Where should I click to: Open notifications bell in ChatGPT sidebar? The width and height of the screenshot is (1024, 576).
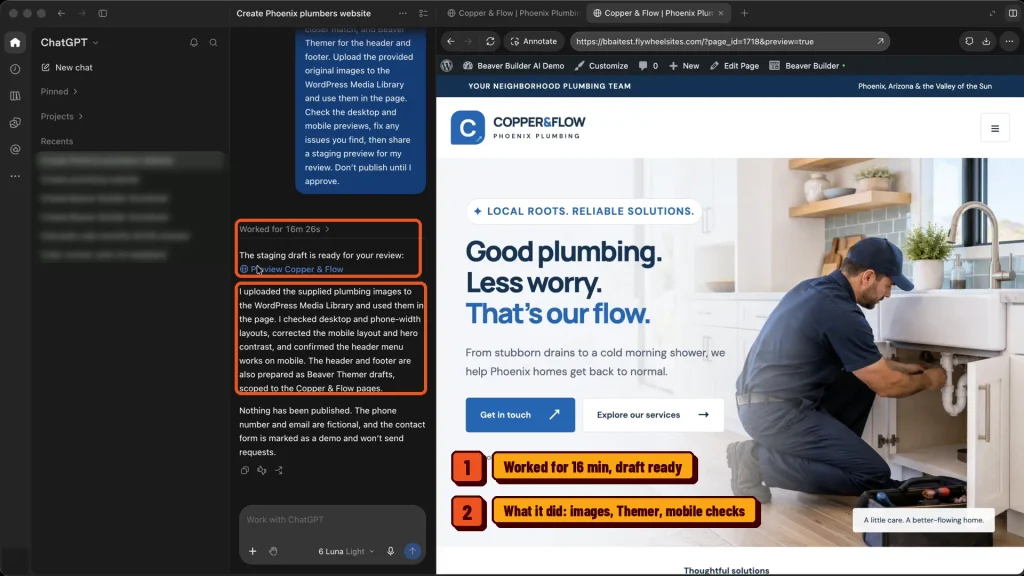point(194,42)
